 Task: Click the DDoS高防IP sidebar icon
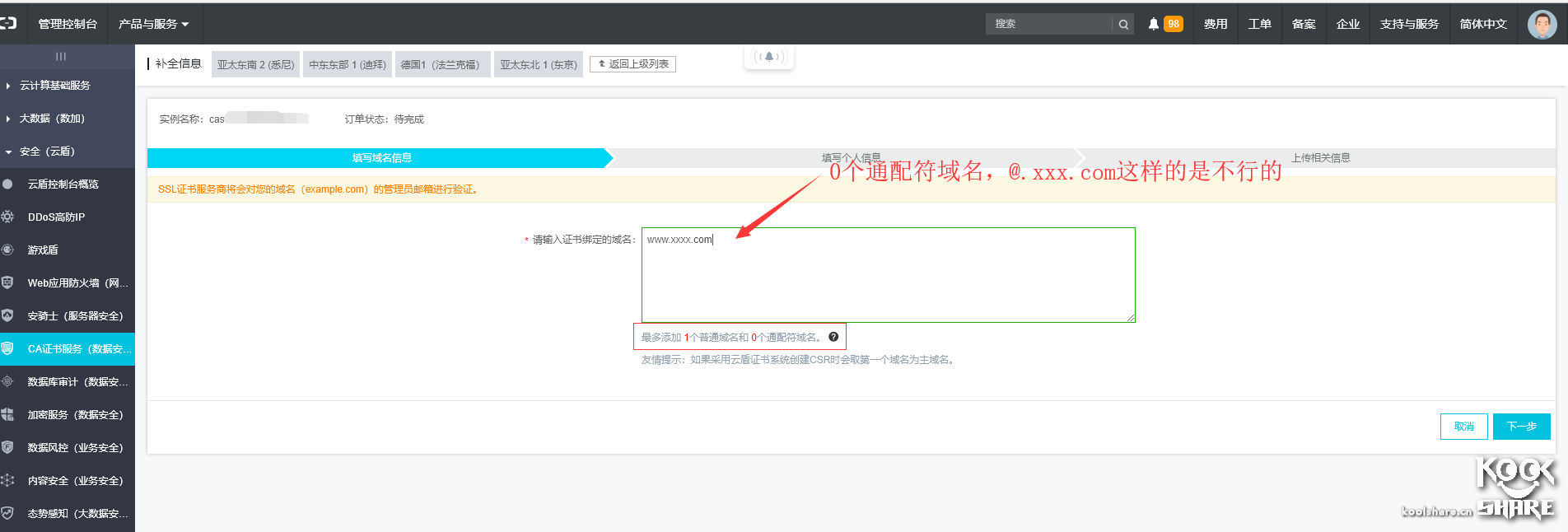tap(7, 217)
